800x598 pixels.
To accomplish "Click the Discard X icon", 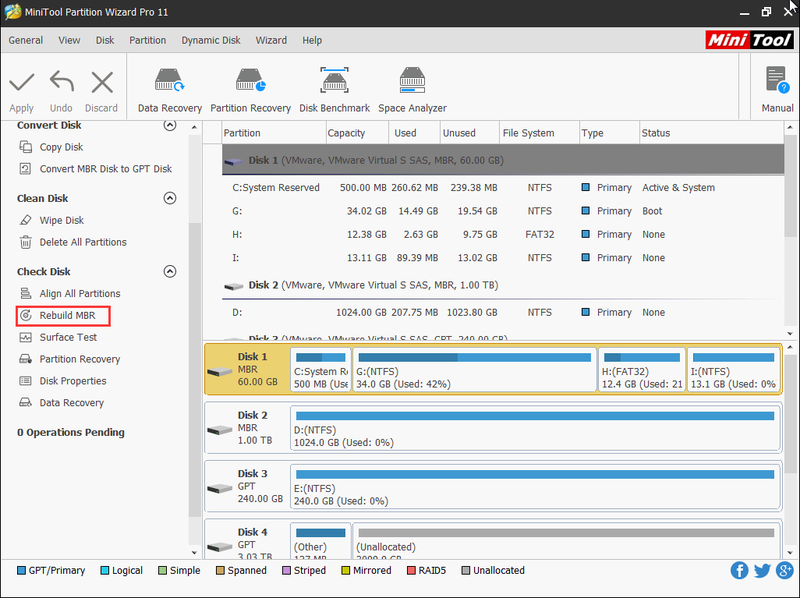I will pyautogui.click(x=102, y=82).
